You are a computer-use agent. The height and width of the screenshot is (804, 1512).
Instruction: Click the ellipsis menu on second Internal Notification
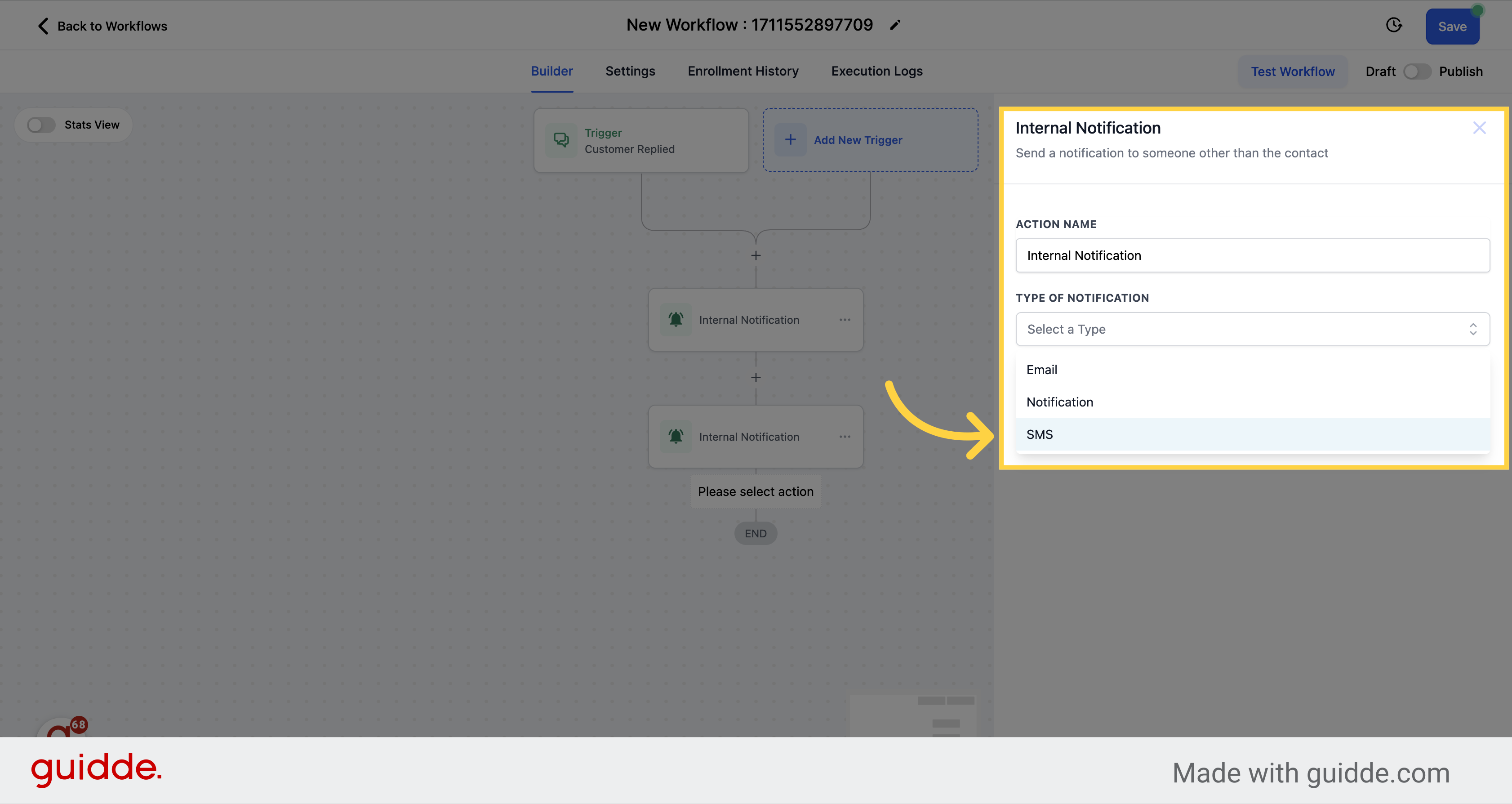(x=844, y=436)
